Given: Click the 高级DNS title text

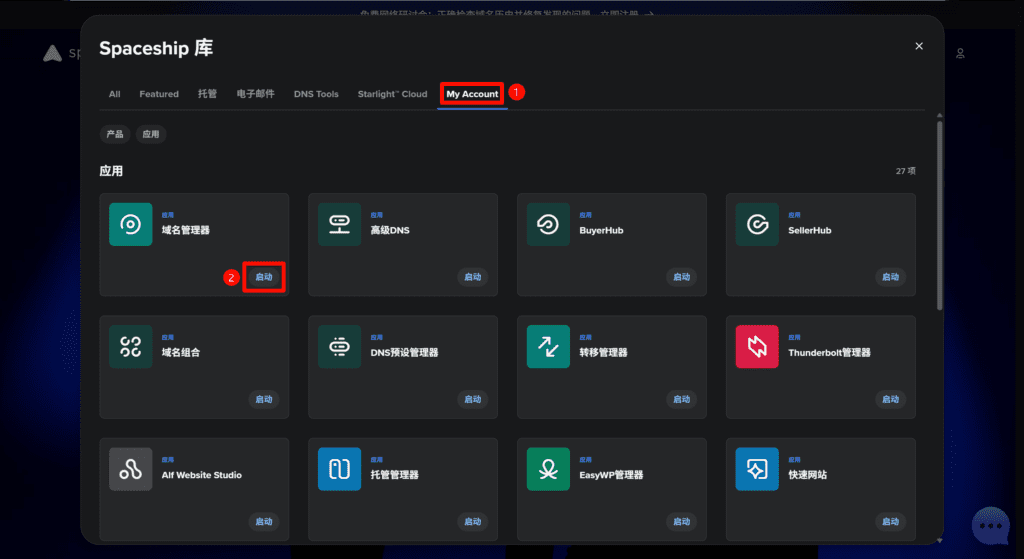Looking at the screenshot, I should point(390,230).
